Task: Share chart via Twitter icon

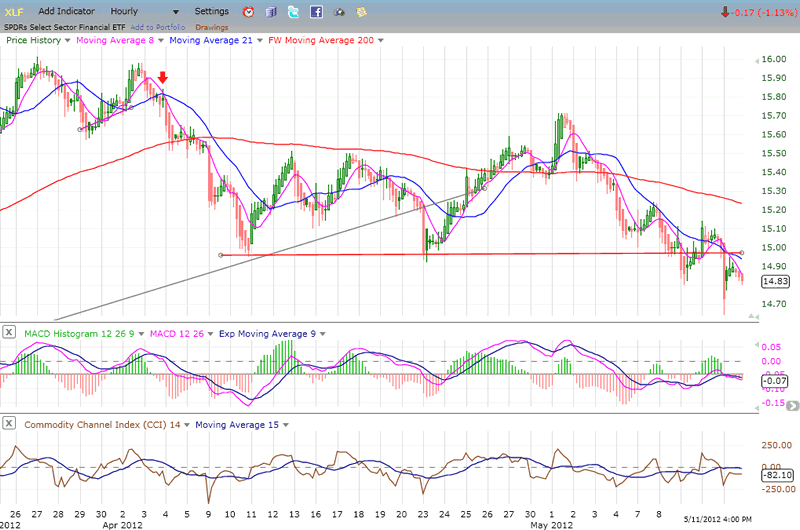Action: pos(293,12)
